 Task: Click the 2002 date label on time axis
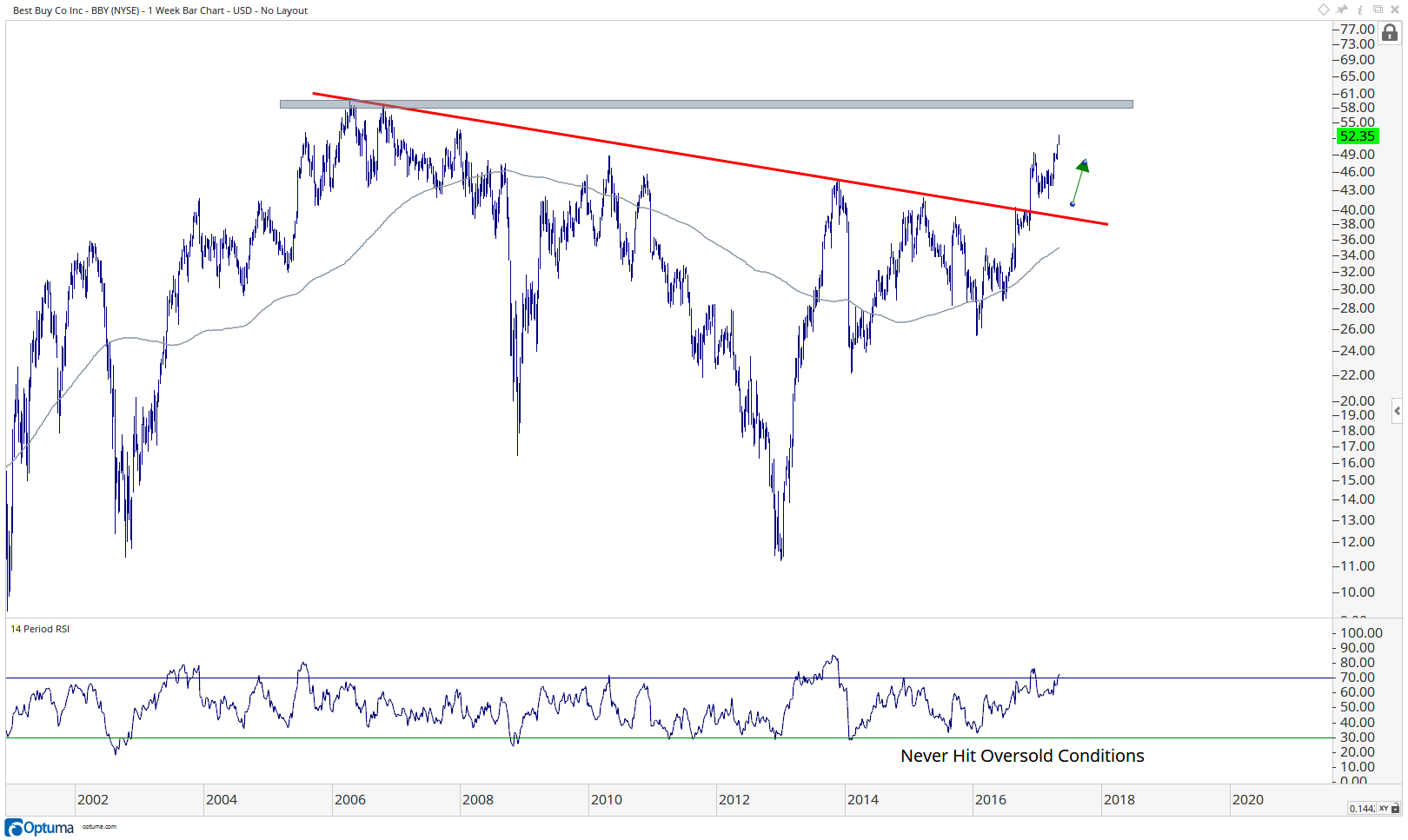pos(93,800)
